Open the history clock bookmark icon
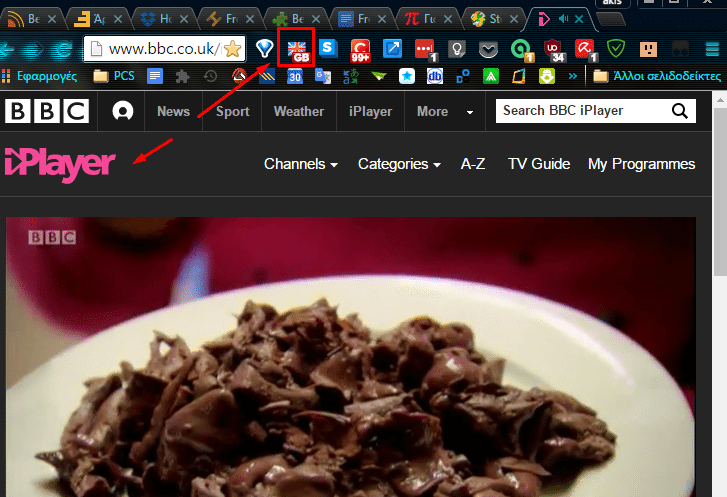727x497 pixels. coord(210,76)
